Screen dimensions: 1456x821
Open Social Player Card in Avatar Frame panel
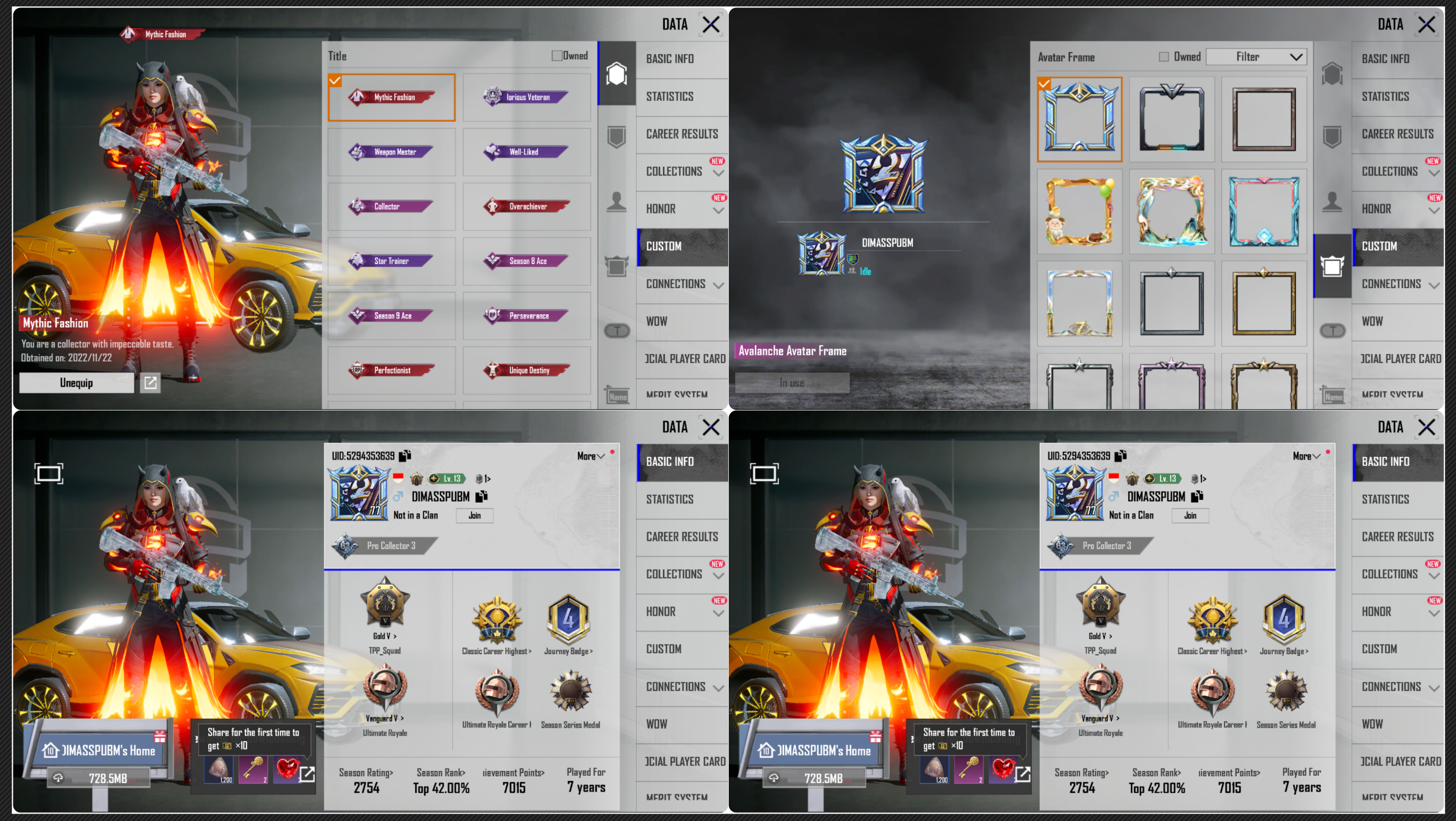coord(1398,358)
